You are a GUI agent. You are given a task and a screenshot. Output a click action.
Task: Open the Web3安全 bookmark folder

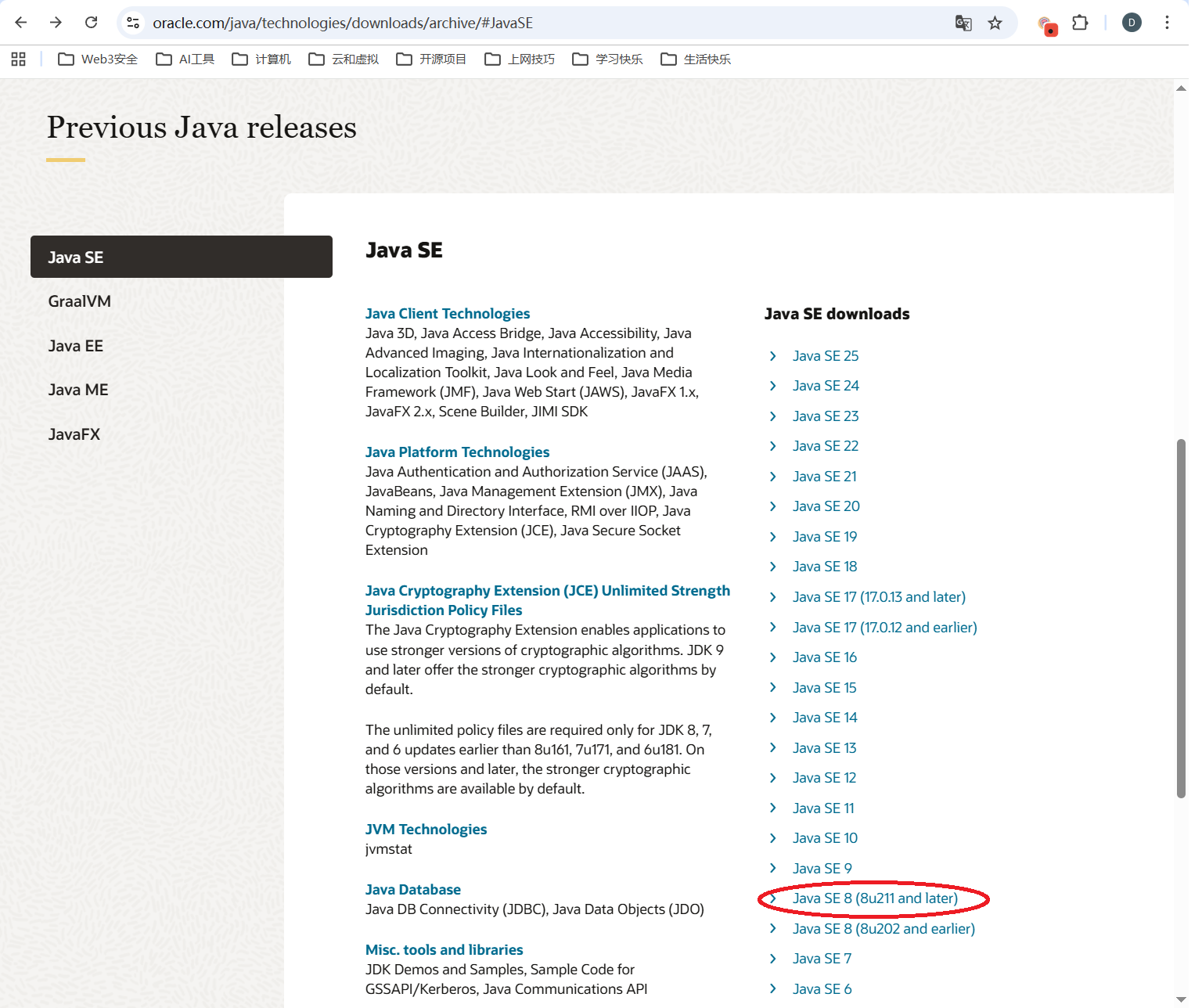tap(98, 59)
